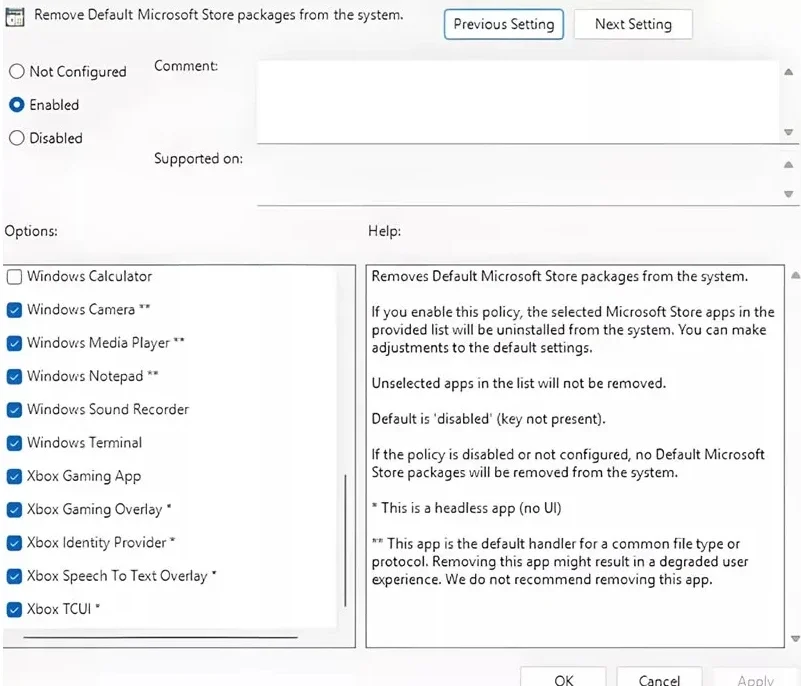Go to Previous Setting
The height and width of the screenshot is (686, 801).
pos(504,24)
